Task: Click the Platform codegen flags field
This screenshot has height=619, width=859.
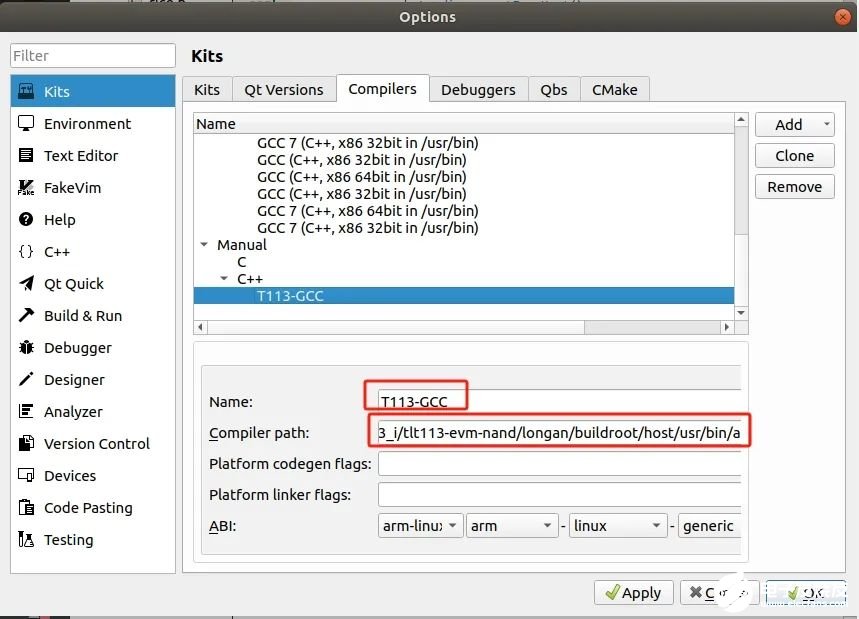Action: [559, 463]
